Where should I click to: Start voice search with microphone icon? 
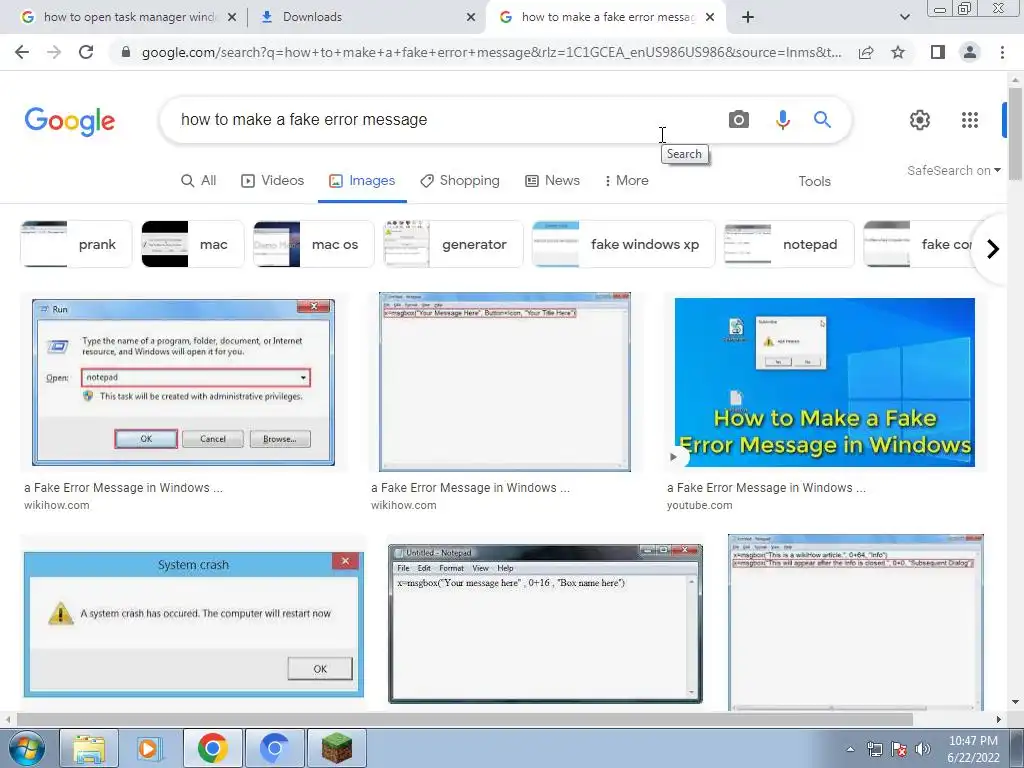782,120
